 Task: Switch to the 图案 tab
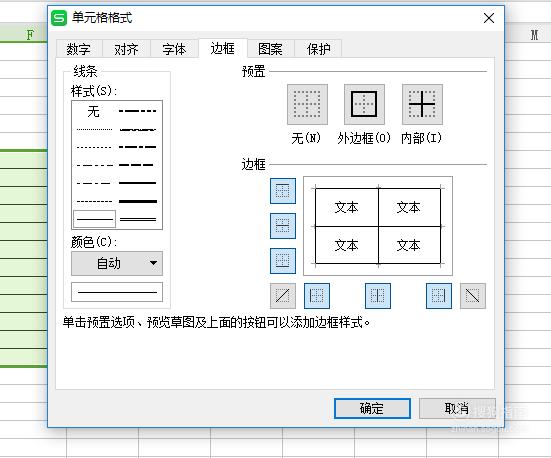pos(270,49)
